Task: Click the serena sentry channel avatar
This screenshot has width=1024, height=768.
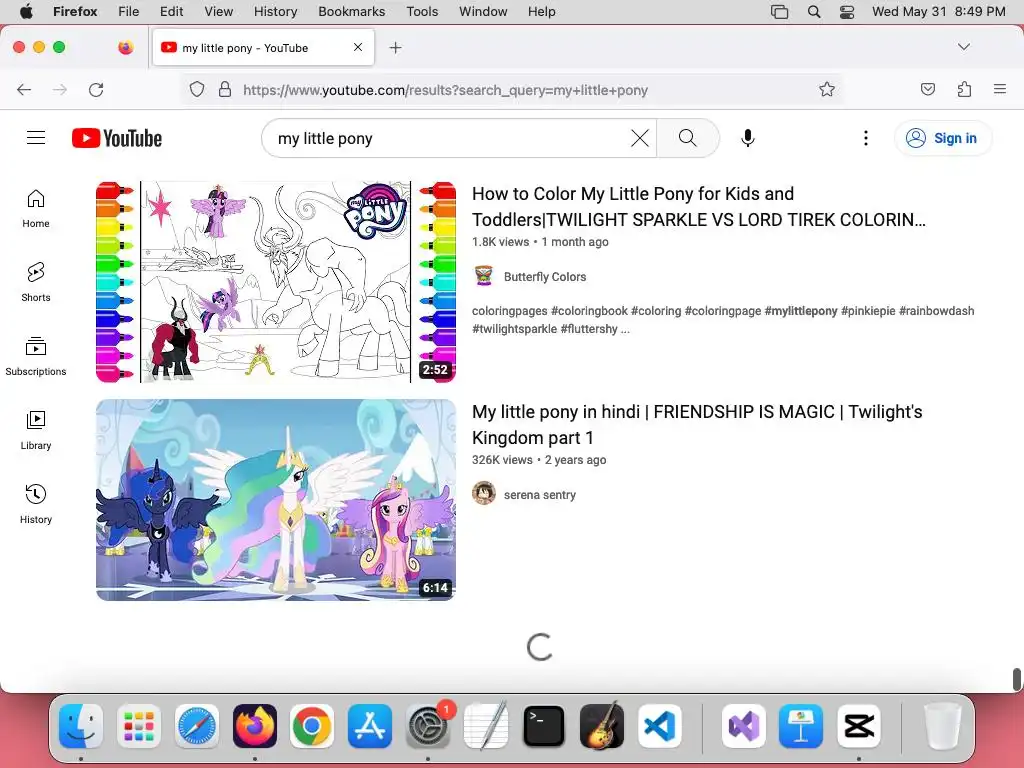Action: pyautogui.click(x=484, y=494)
